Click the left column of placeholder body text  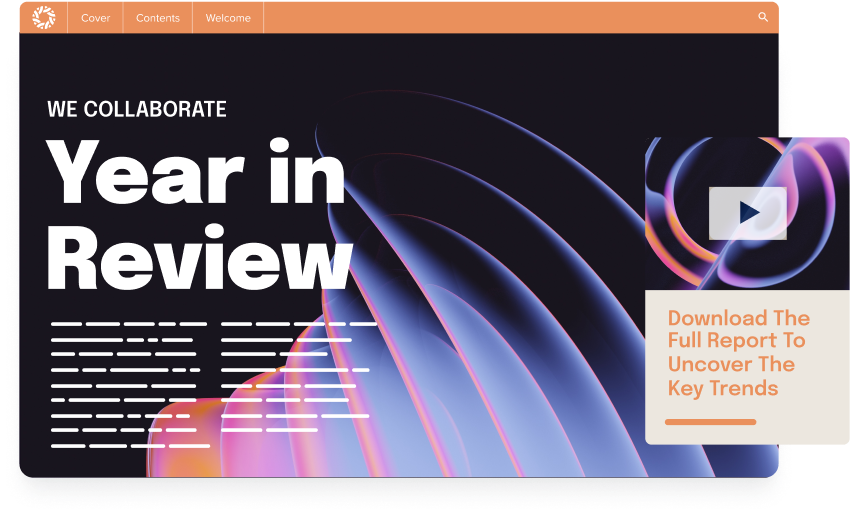click(x=129, y=384)
